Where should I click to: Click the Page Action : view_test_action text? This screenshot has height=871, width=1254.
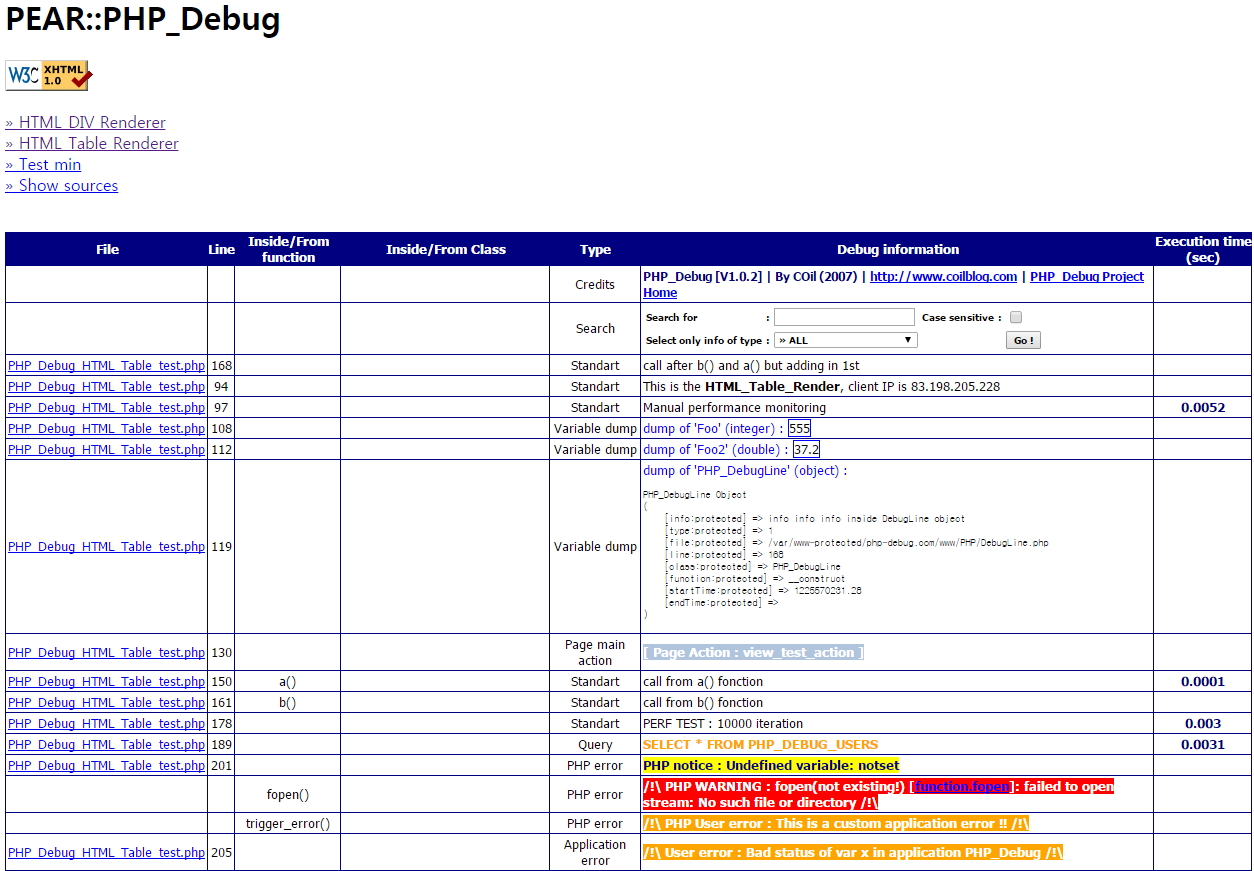(753, 653)
